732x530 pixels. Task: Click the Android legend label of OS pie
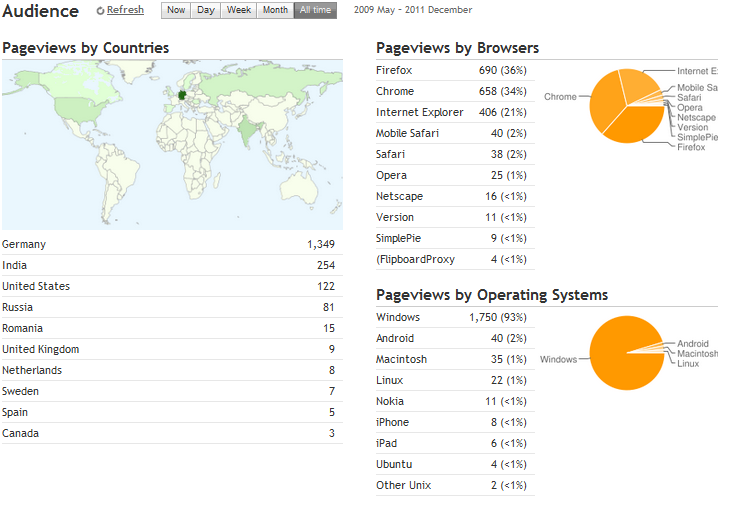pos(693,343)
